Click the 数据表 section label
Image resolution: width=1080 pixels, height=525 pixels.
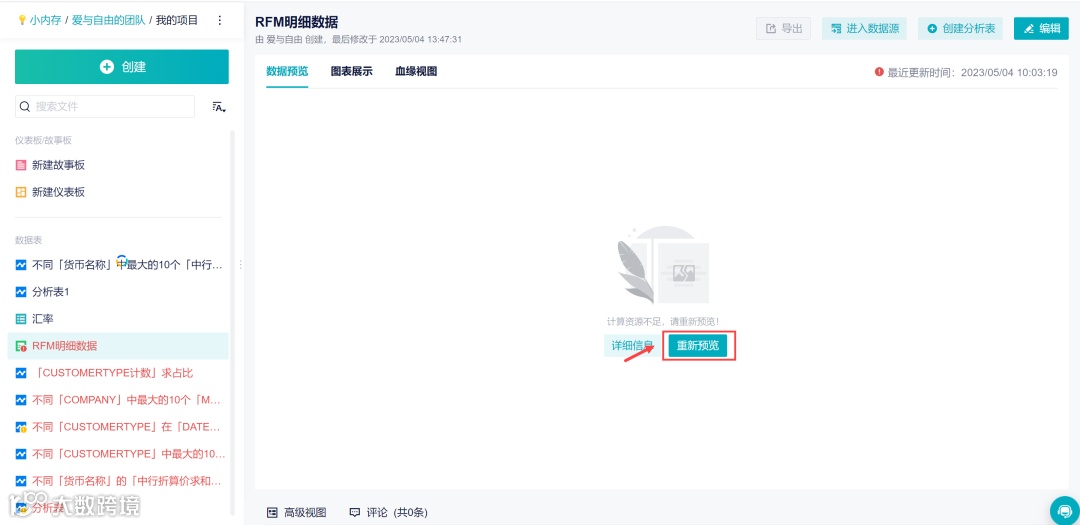(x=28, y=240)
